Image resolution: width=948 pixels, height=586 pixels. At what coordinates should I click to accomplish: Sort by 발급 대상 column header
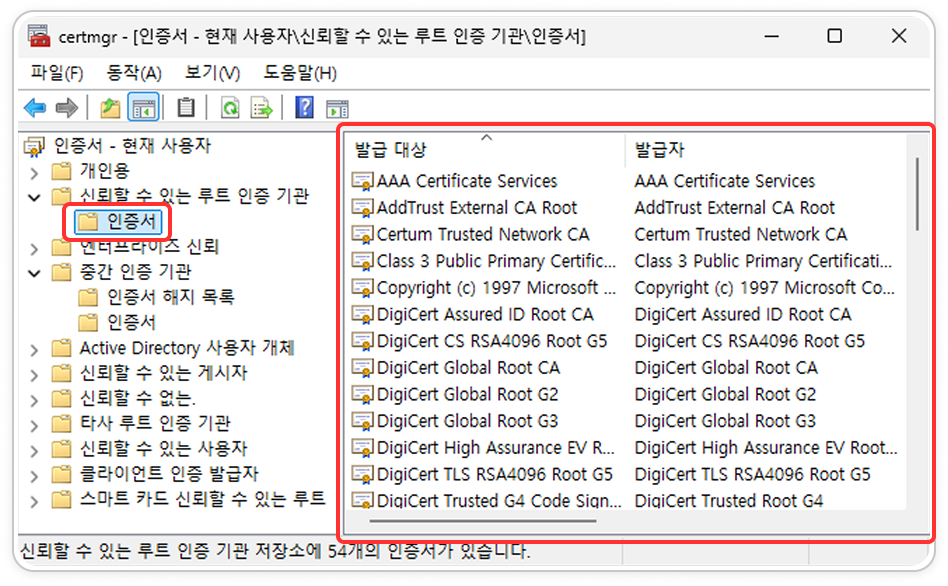coord(486,149)
